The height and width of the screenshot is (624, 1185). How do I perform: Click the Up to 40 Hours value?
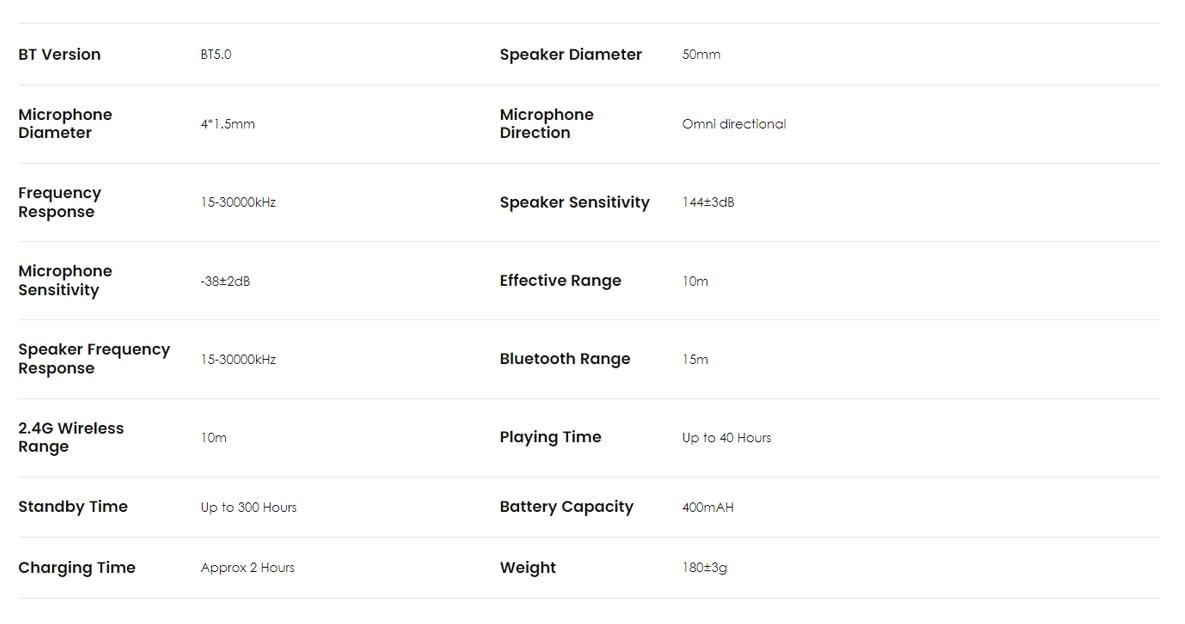click(x=726, y=437)
